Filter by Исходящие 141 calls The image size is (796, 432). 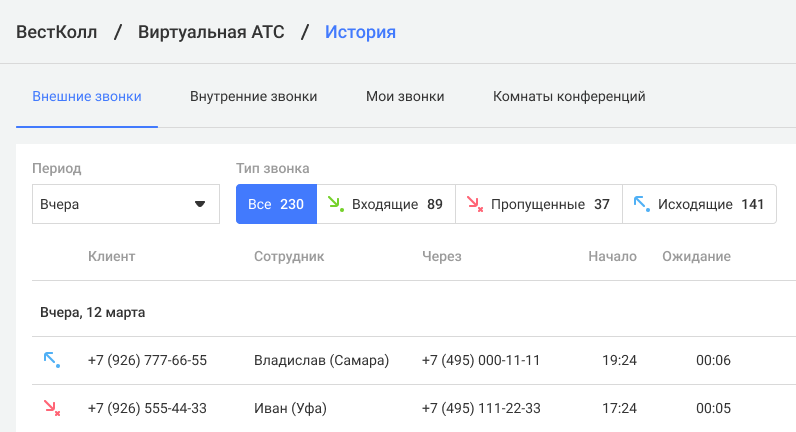699,204
